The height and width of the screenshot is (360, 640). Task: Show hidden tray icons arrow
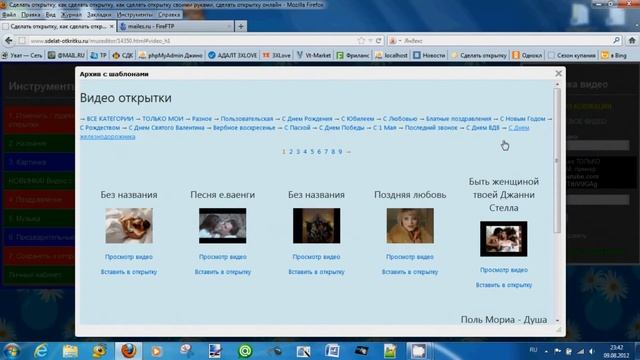546,351
